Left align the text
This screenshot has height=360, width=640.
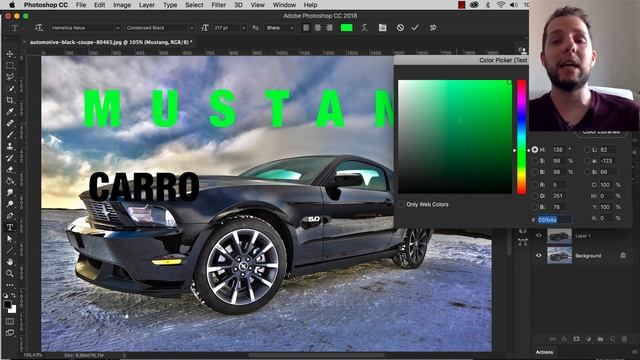[x=306, y=28]
